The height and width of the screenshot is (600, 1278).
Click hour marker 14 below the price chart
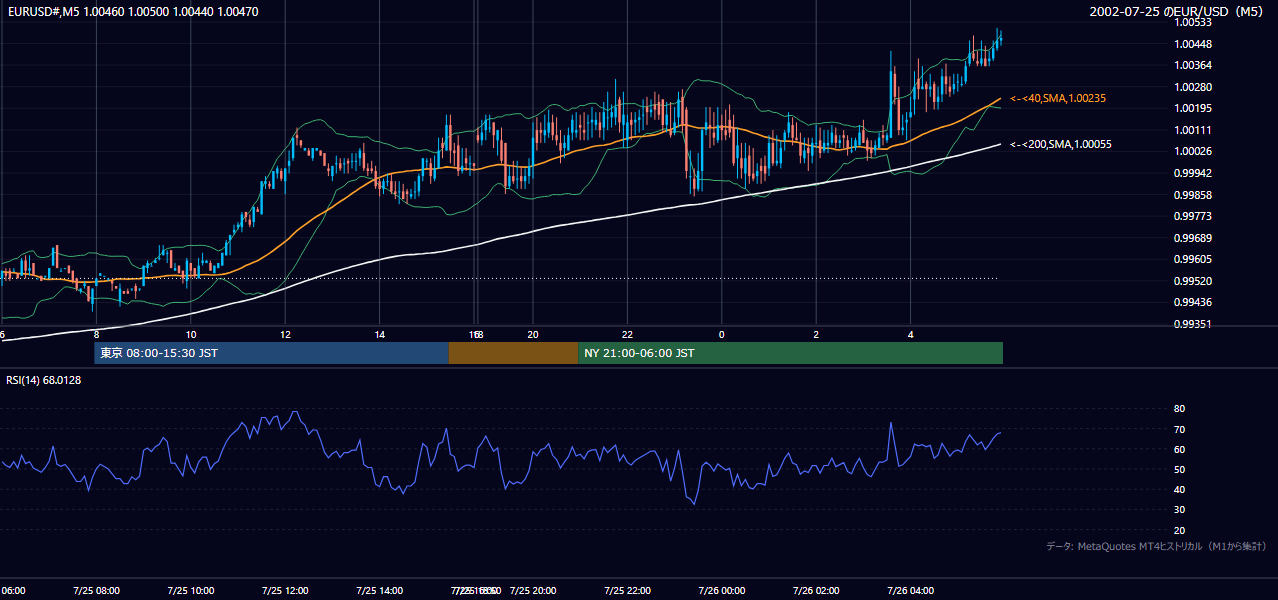[x=380, y=334]
